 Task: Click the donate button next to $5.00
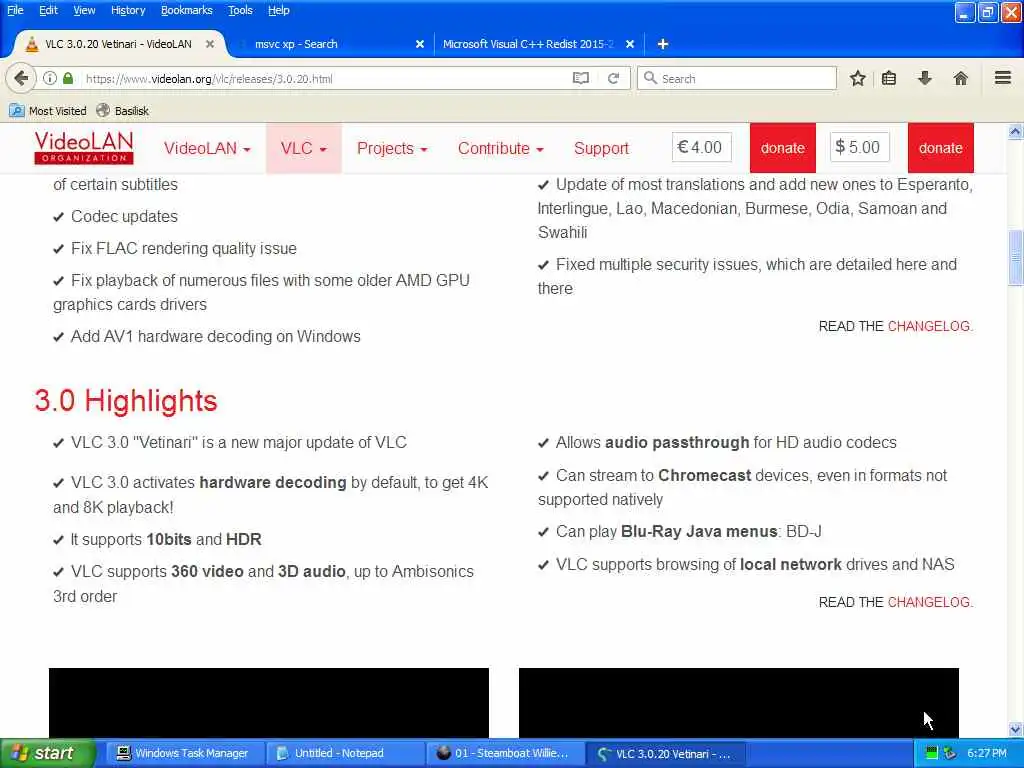click(940, 148)
